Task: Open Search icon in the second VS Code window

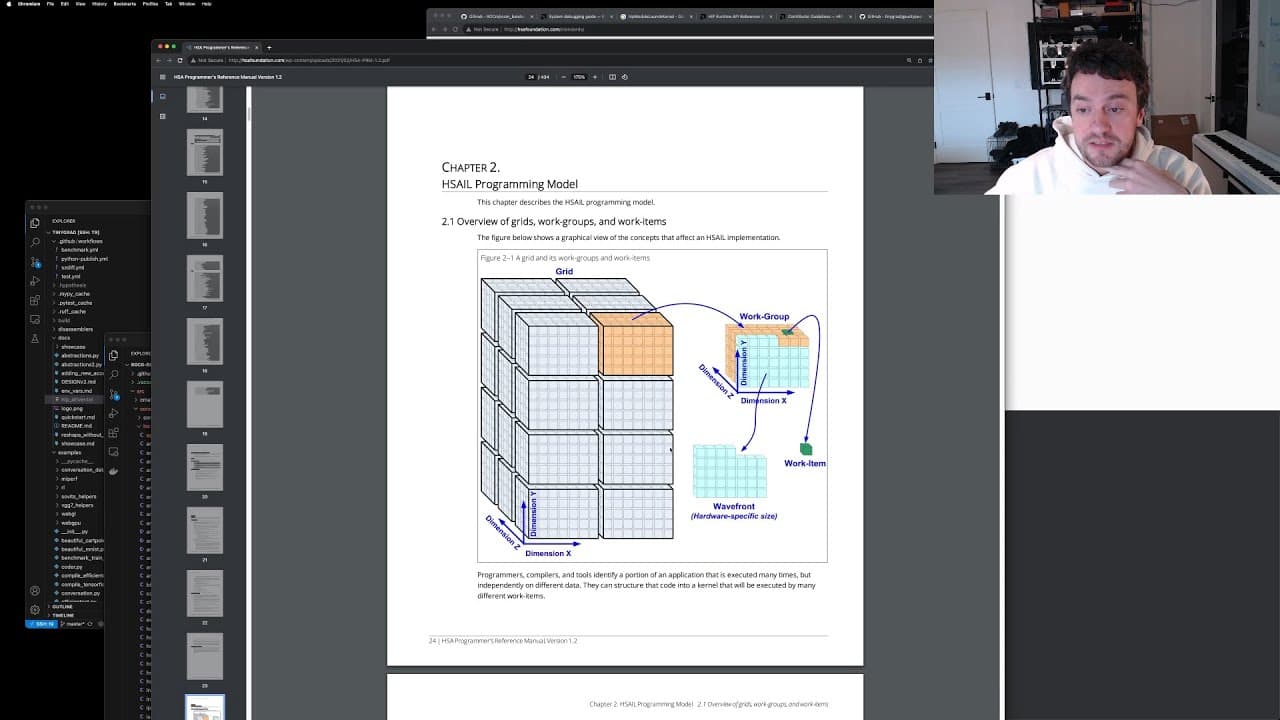Action: pyautogui.click(x=114, y=375)
